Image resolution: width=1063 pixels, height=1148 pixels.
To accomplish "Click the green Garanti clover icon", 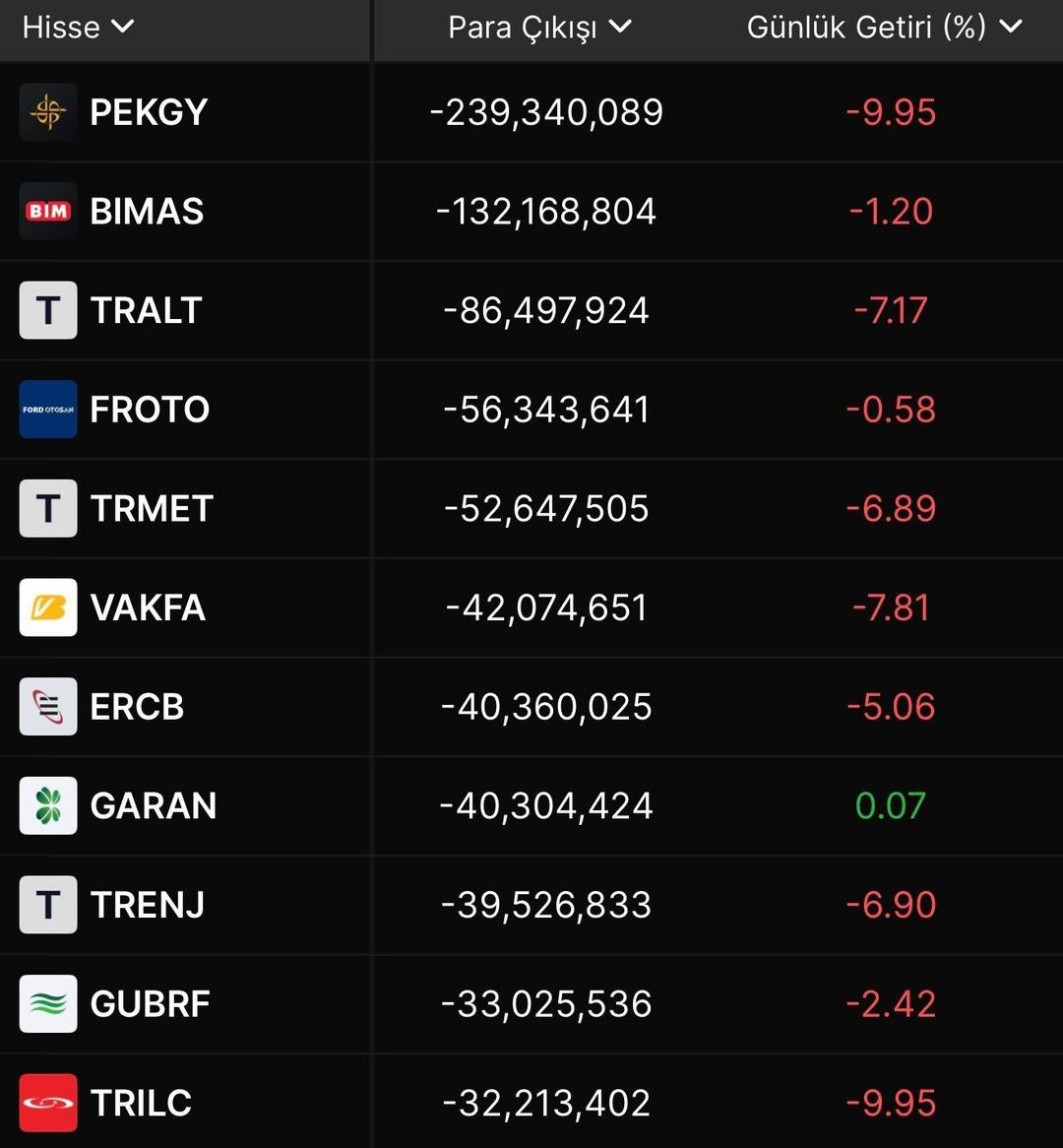I will point(48,806).
